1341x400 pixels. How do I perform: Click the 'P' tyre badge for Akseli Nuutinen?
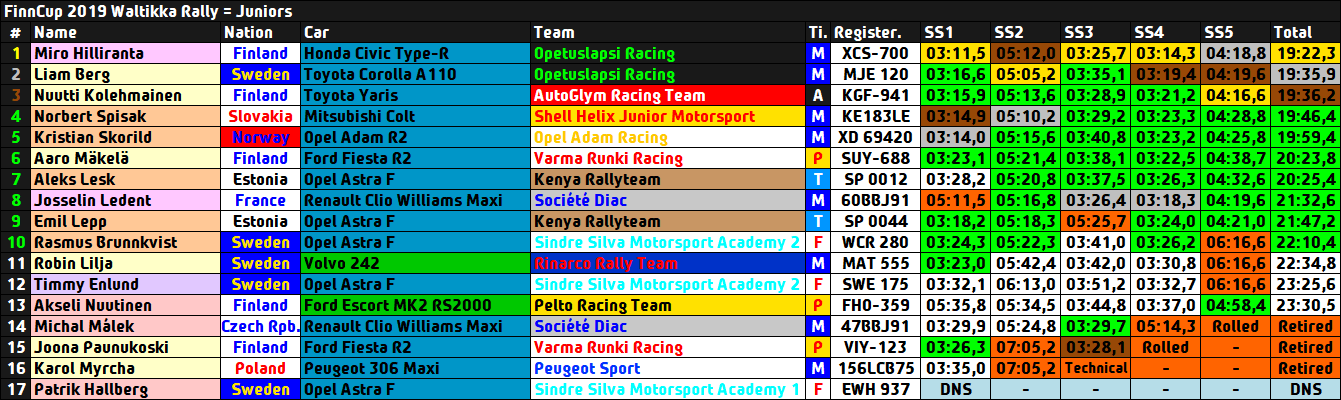click(818, 306)
